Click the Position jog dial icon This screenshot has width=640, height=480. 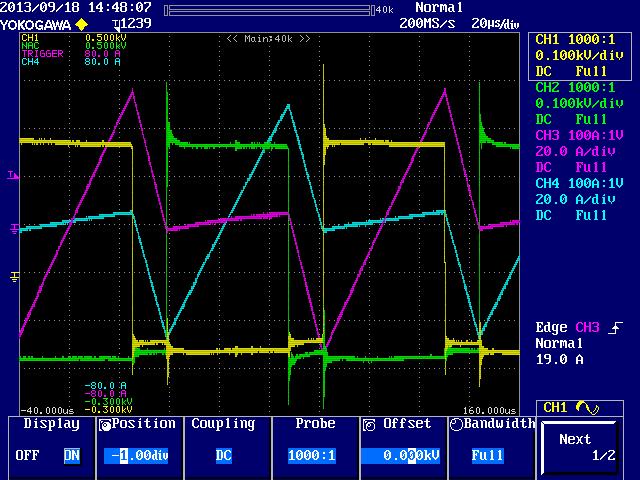[105, 425]
